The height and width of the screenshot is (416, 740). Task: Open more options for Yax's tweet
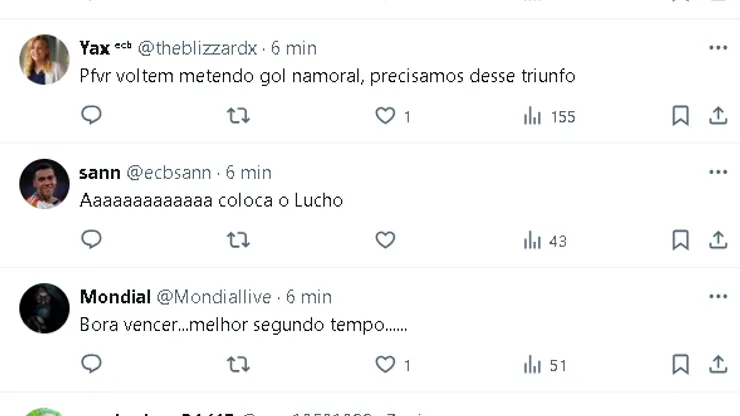(x=718, y=47)
